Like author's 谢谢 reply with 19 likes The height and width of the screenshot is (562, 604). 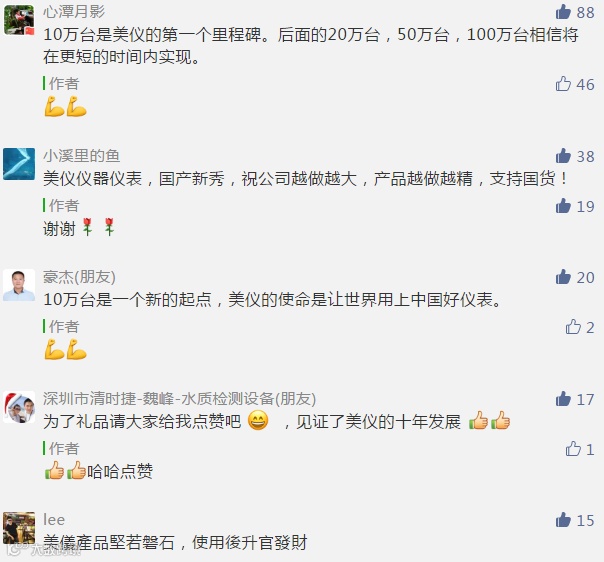563,206
